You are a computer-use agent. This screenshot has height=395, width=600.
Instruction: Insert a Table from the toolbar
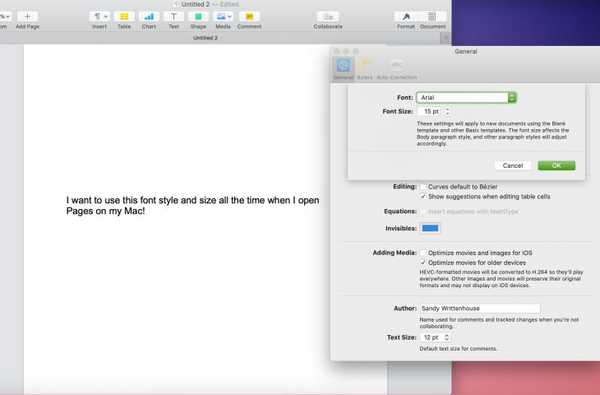click(124, 16)
